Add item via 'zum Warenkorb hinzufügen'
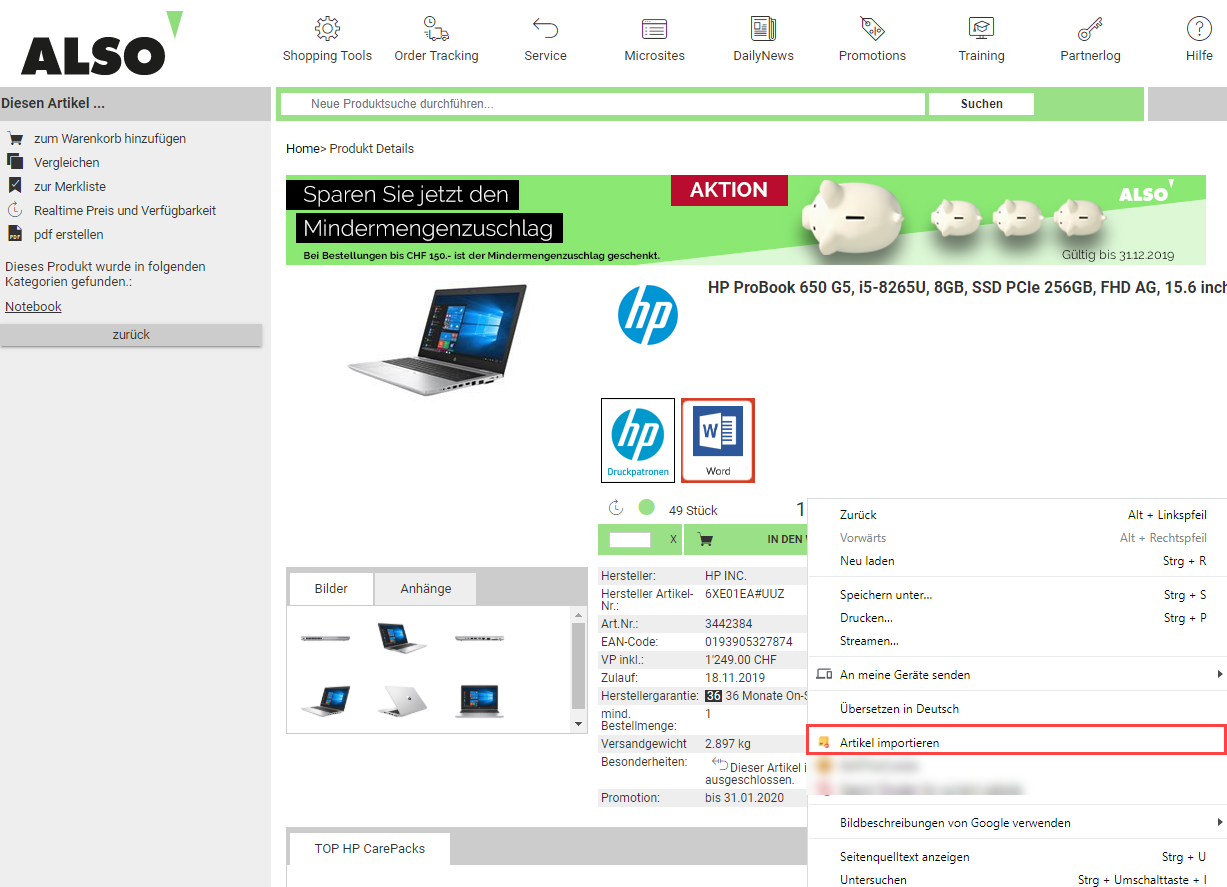Viewport: 1227px width, 887px height. (x=109, y=139)
